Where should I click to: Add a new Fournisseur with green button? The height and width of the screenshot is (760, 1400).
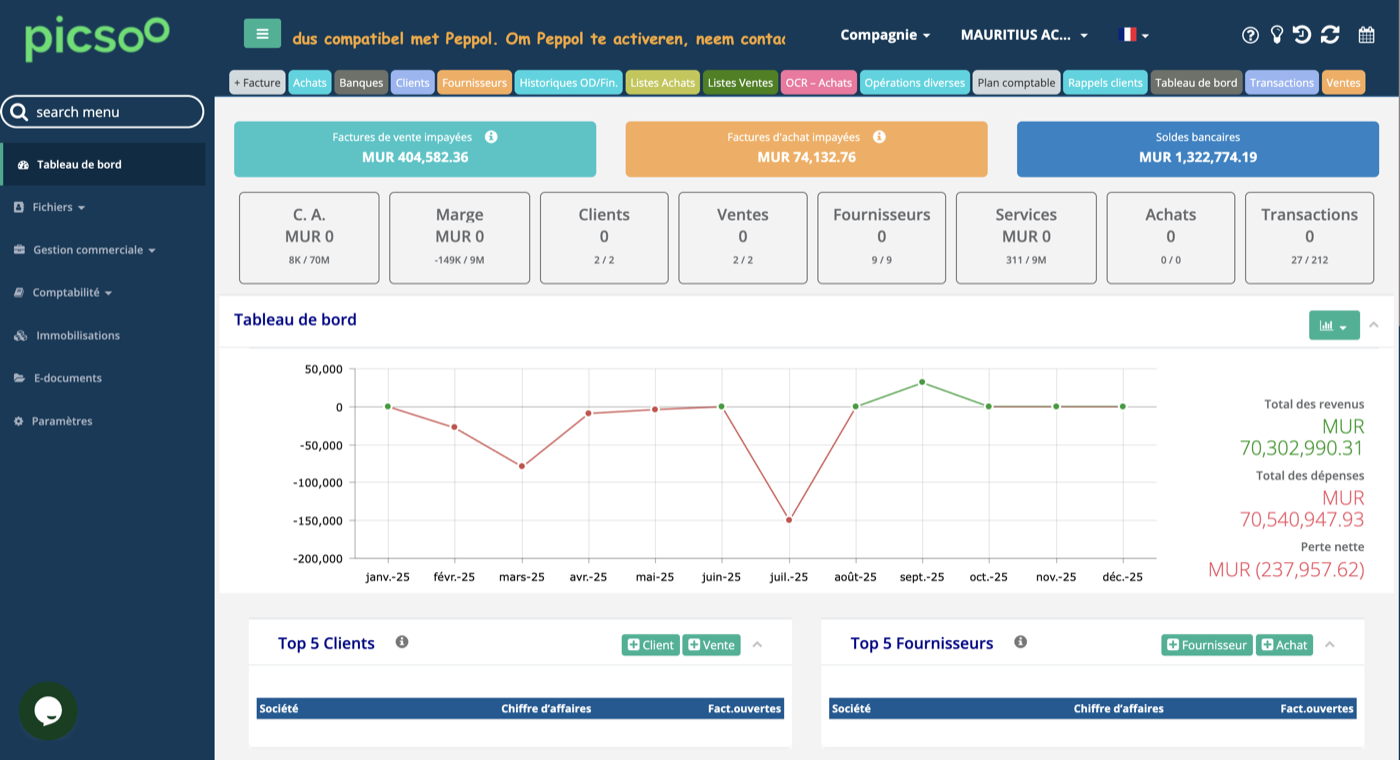click(x=1207, y=645)
